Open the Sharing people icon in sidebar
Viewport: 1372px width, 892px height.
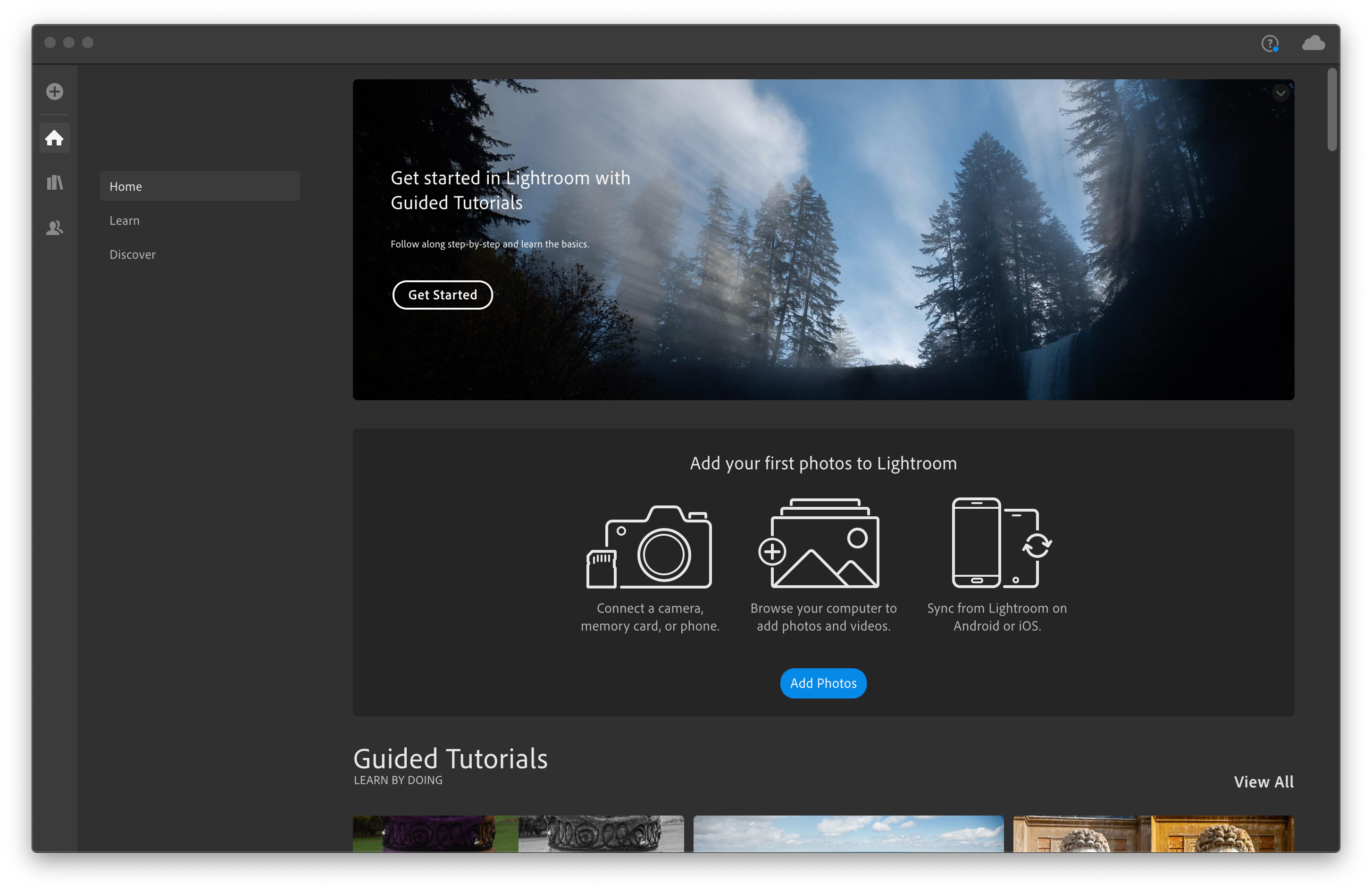[x=55, y=228]
